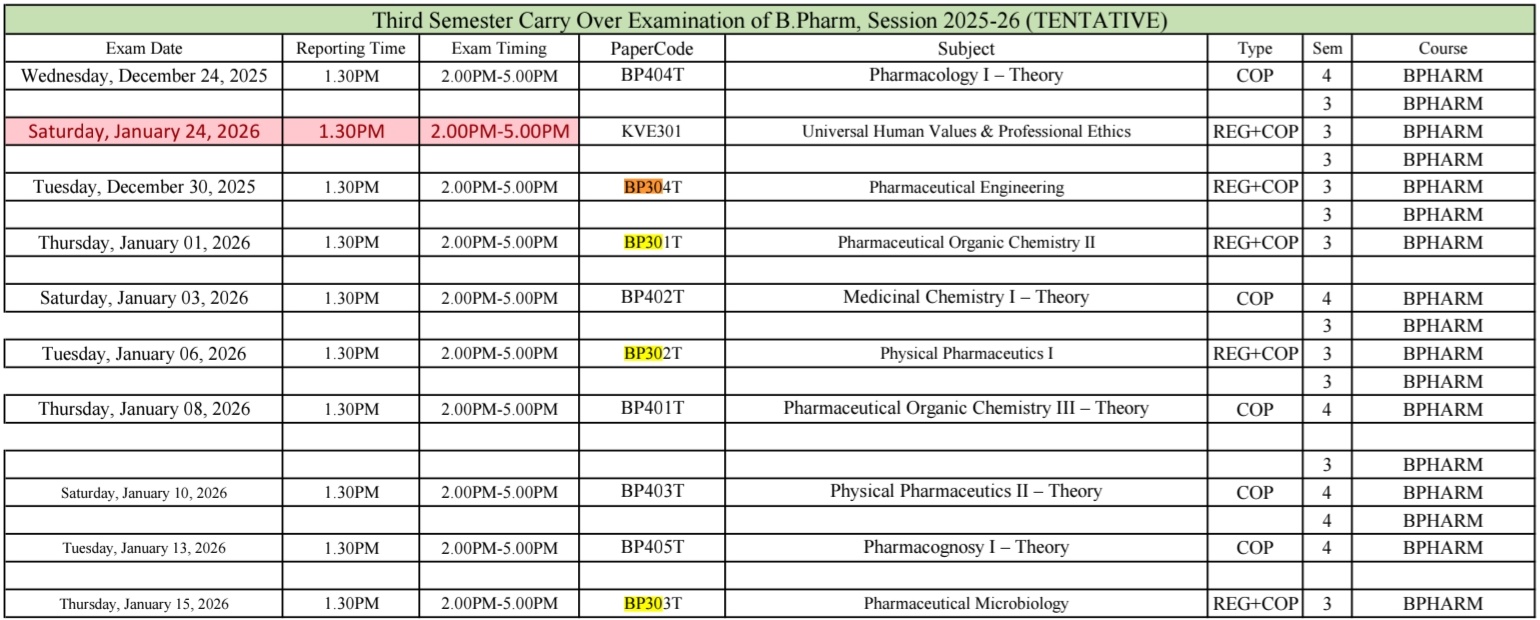Select the yellow highlighted BP301T paper code

652,242
